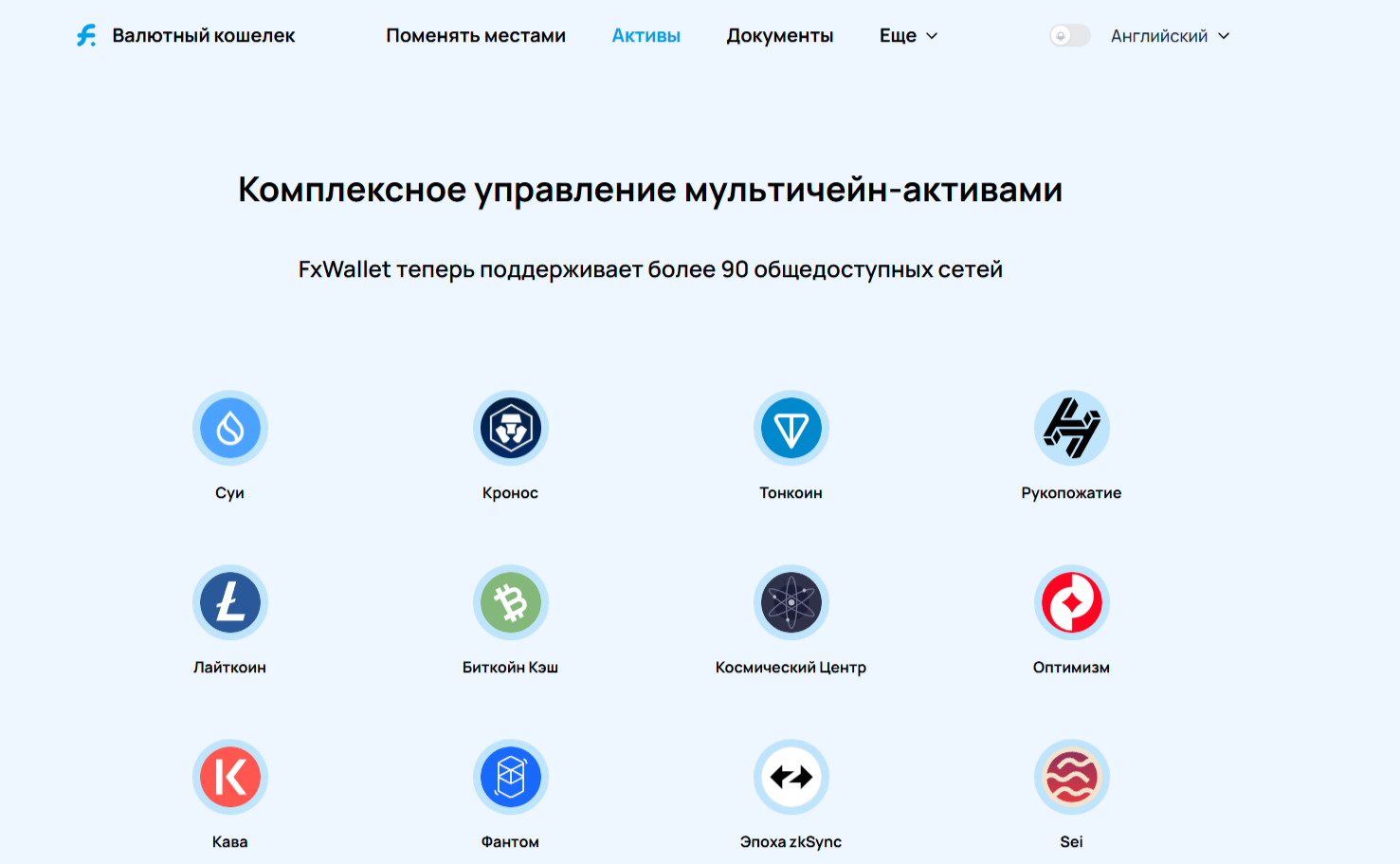Screen dimensions: 1400x864
Task: Click the Рукопожатие label
Action: (1071, 493)
